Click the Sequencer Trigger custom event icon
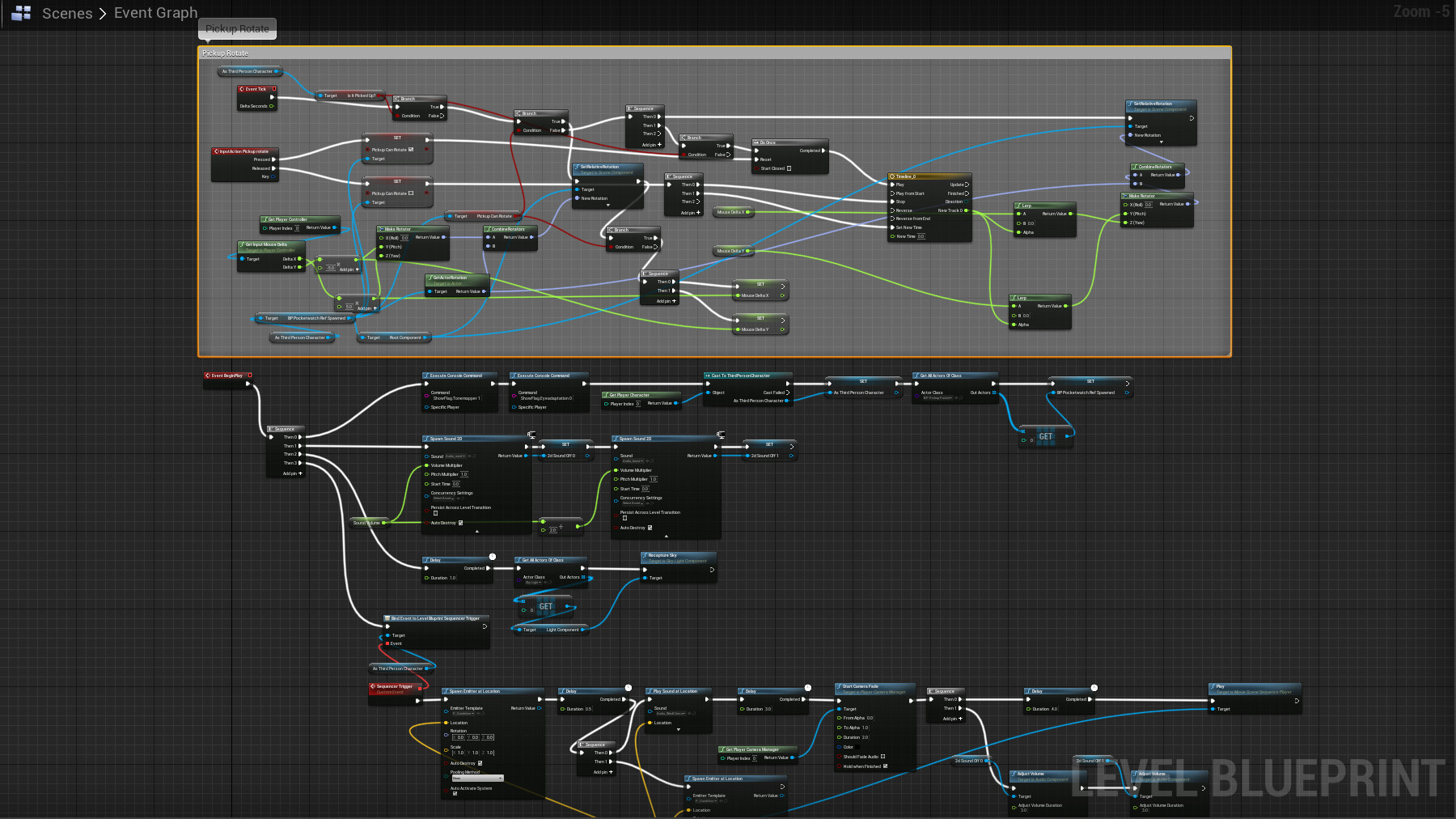The width and height of the screenshot is (1456, 819). click(373, 686)
